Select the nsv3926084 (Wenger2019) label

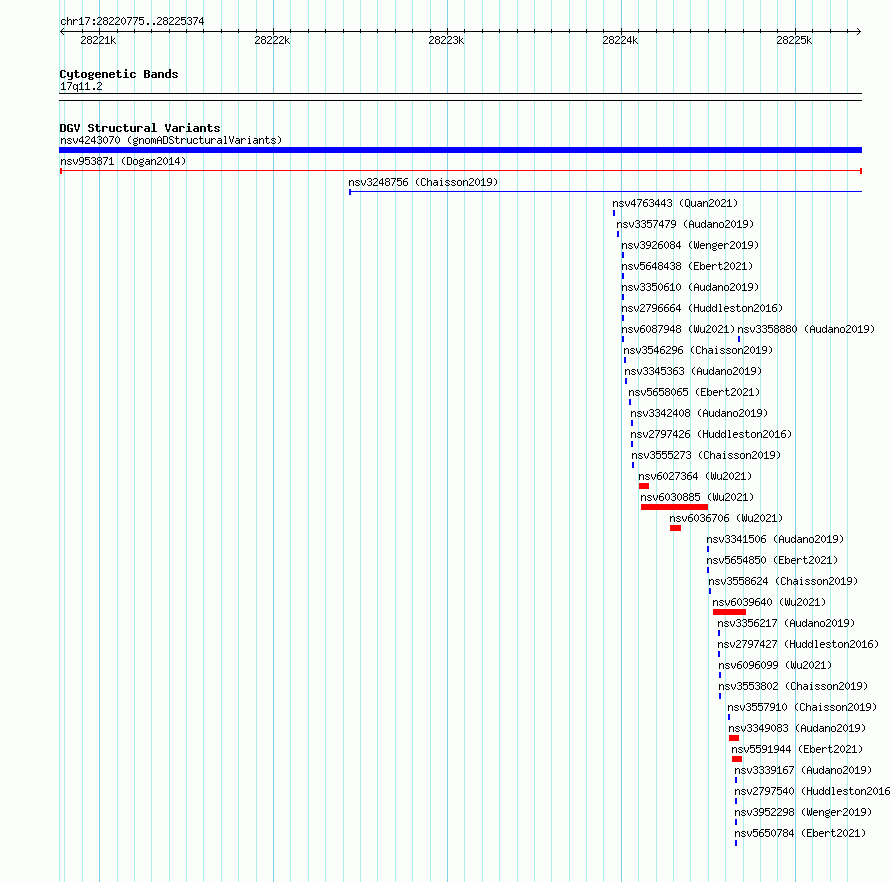pos(690,245)
